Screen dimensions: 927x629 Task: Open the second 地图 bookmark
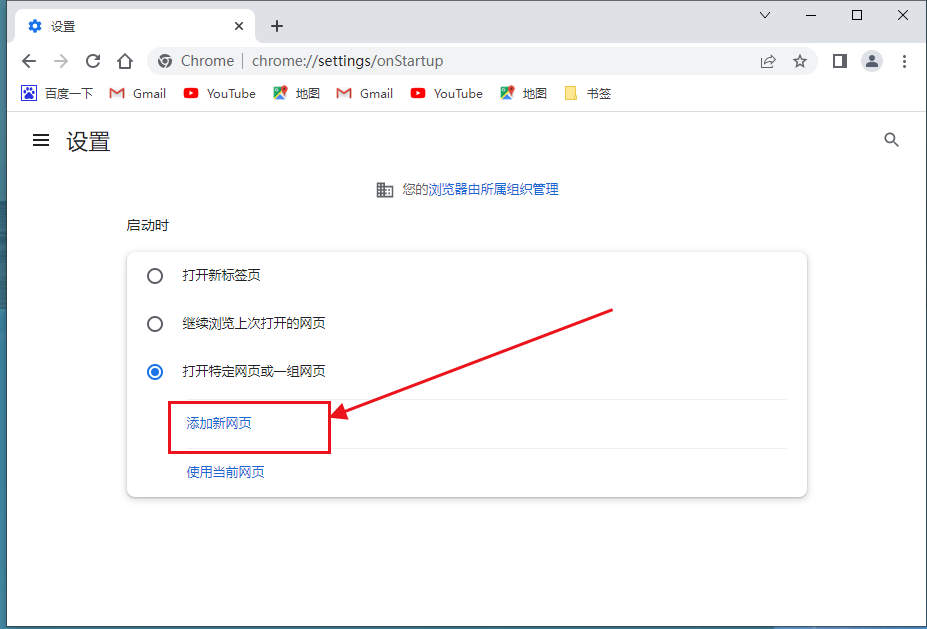(x=523, y=93)
